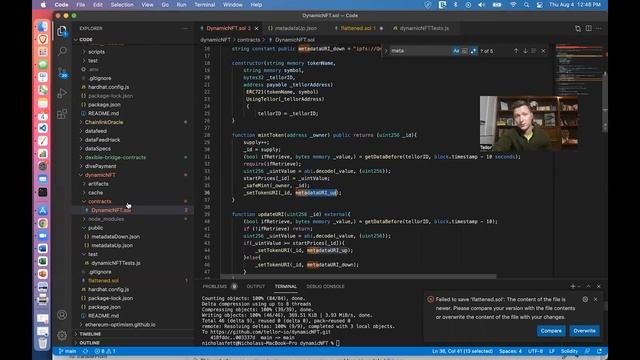Click the Explorer more actions ellipsis
640x360 pixels.
185,29
